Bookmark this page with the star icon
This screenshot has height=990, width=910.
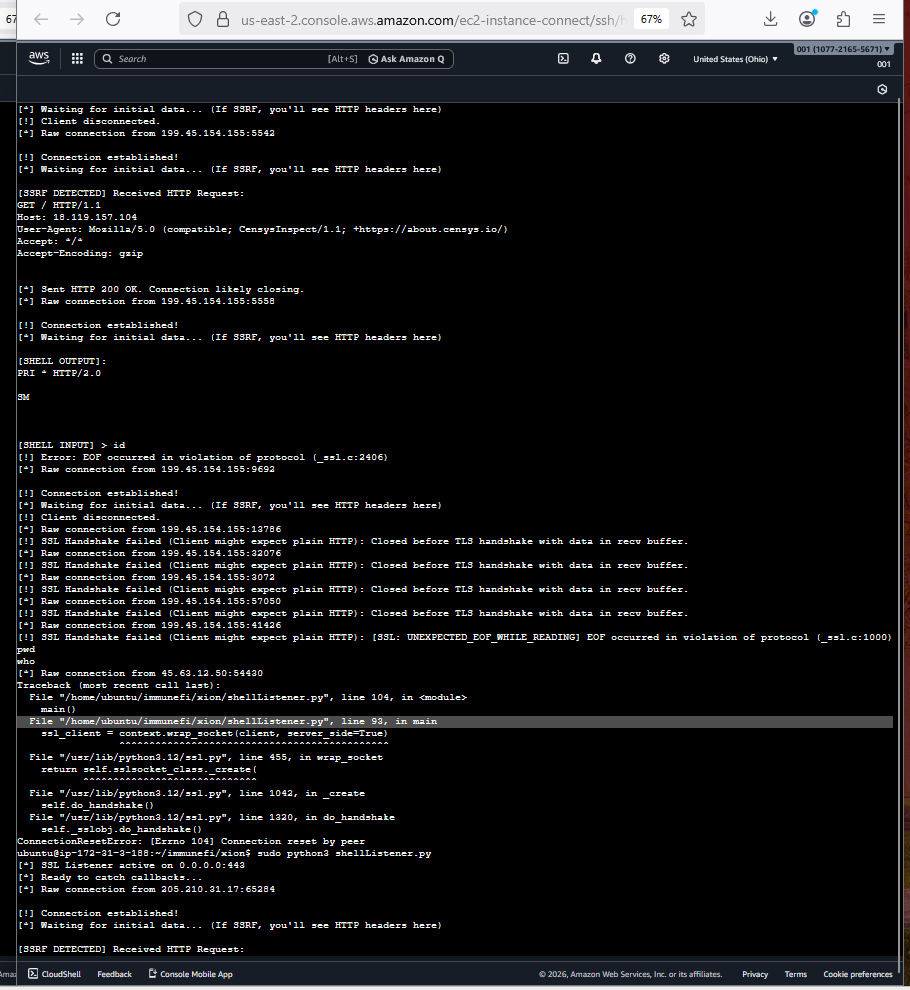pyautogui.click(x=689, y=19)
